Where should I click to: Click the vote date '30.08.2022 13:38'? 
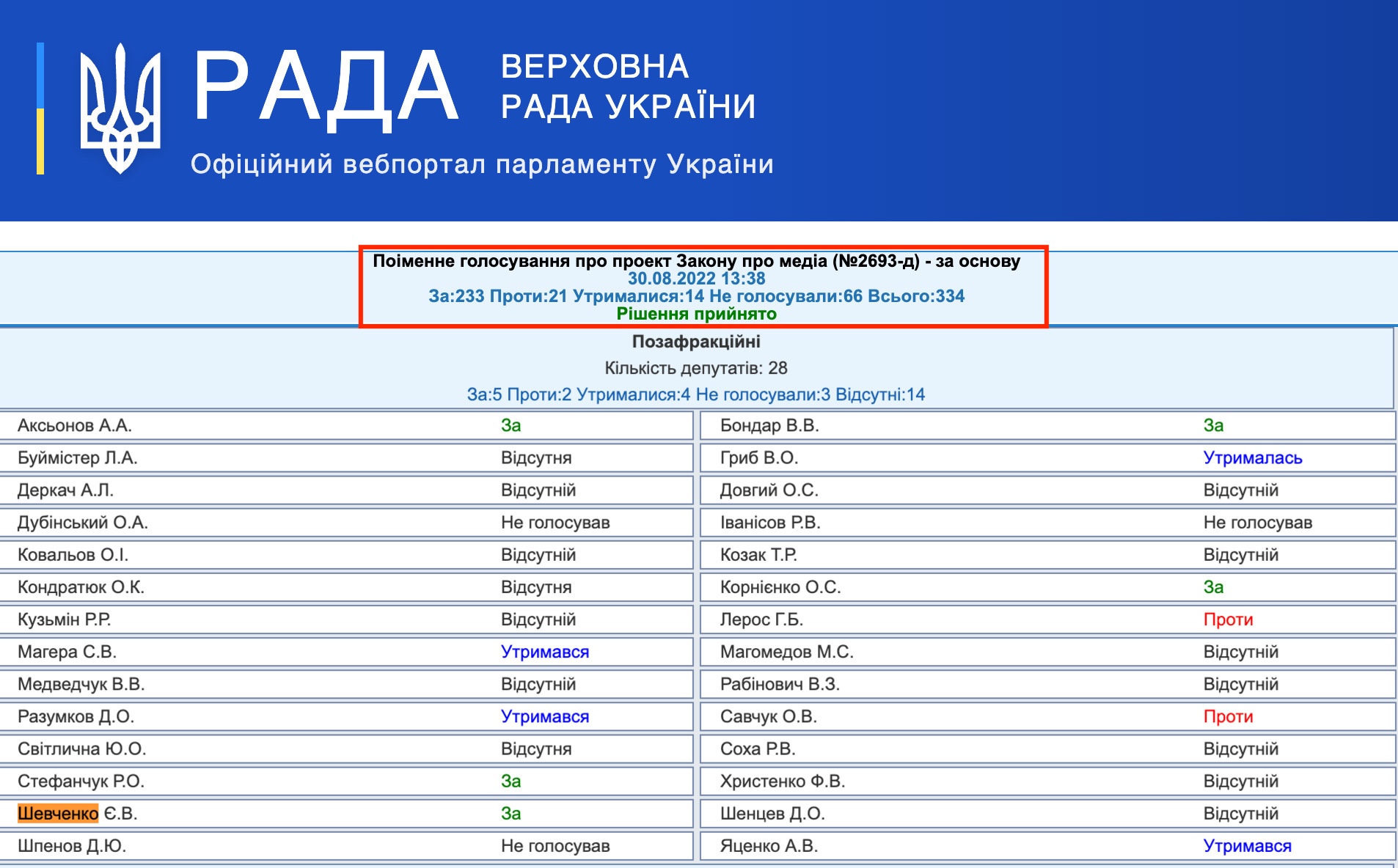pyautogui.click(x=696, y=279)
